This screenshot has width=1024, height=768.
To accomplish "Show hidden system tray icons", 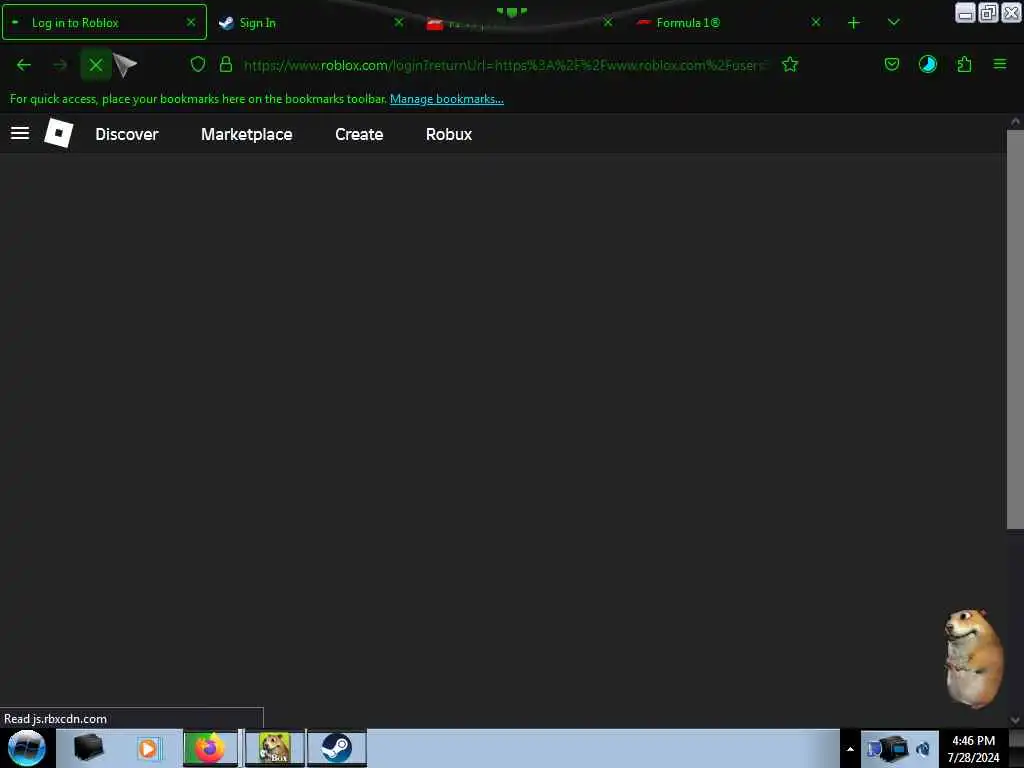I will click(850, 749).
